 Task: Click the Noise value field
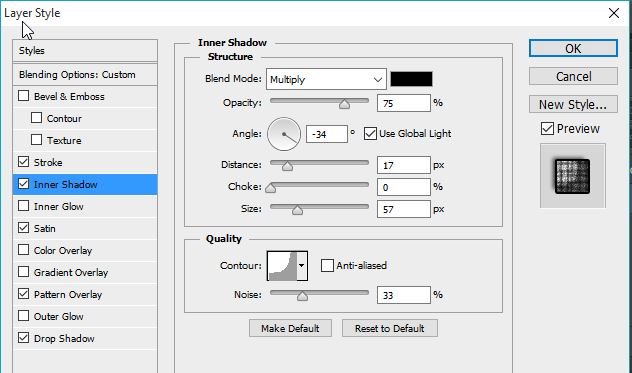click(x=403, y=295)
